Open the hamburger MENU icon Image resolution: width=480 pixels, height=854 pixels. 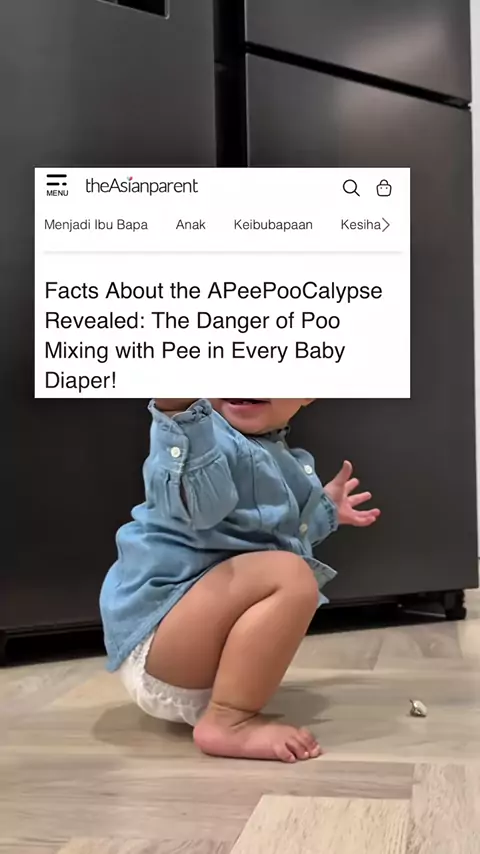point(57,185)
